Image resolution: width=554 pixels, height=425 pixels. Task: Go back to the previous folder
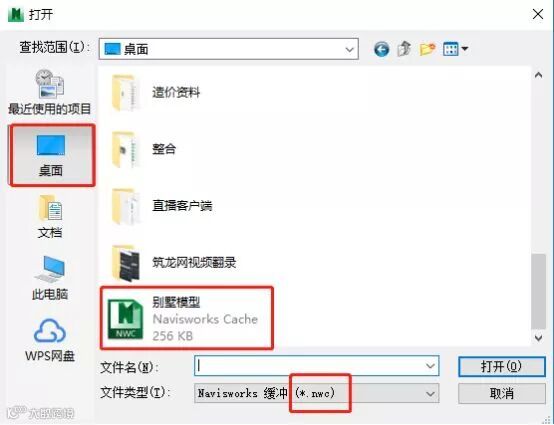pos(382,49)
